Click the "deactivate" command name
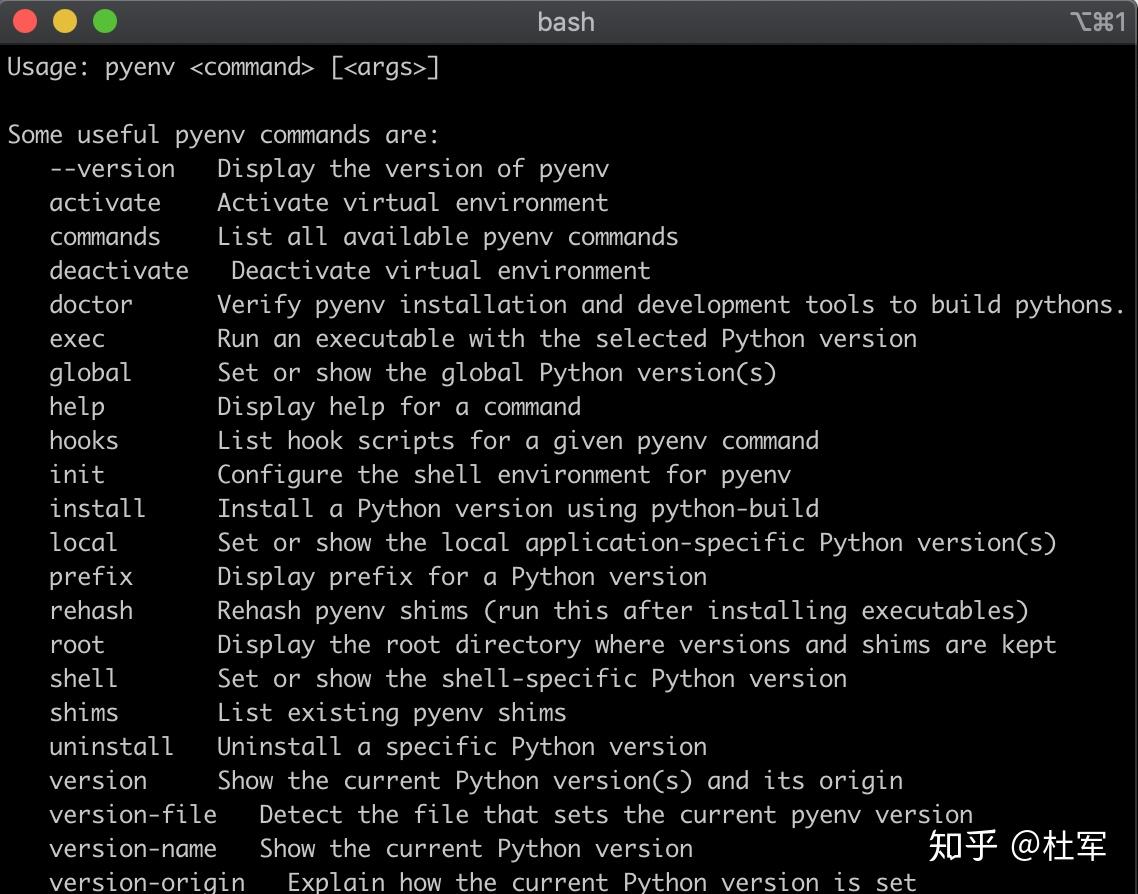Viewport: 1138px width, 894px height. click(x=119, y=271)
